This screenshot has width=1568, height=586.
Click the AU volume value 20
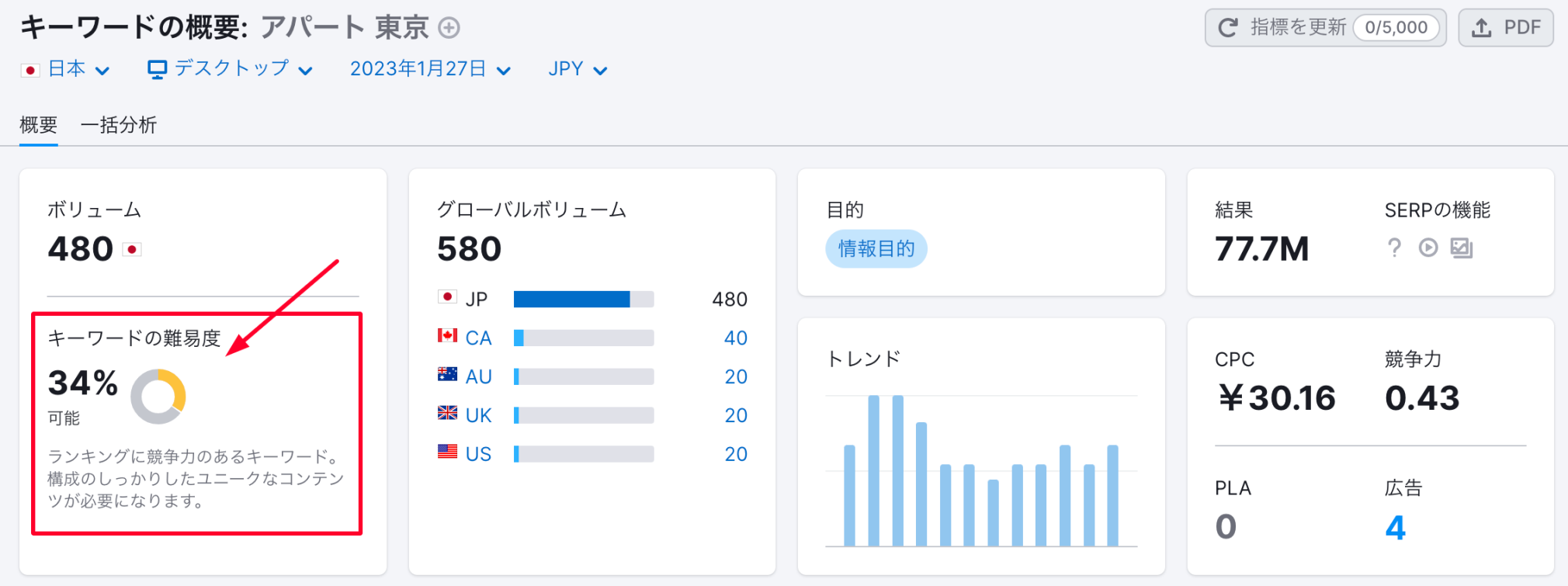click(x=736, y=376)
